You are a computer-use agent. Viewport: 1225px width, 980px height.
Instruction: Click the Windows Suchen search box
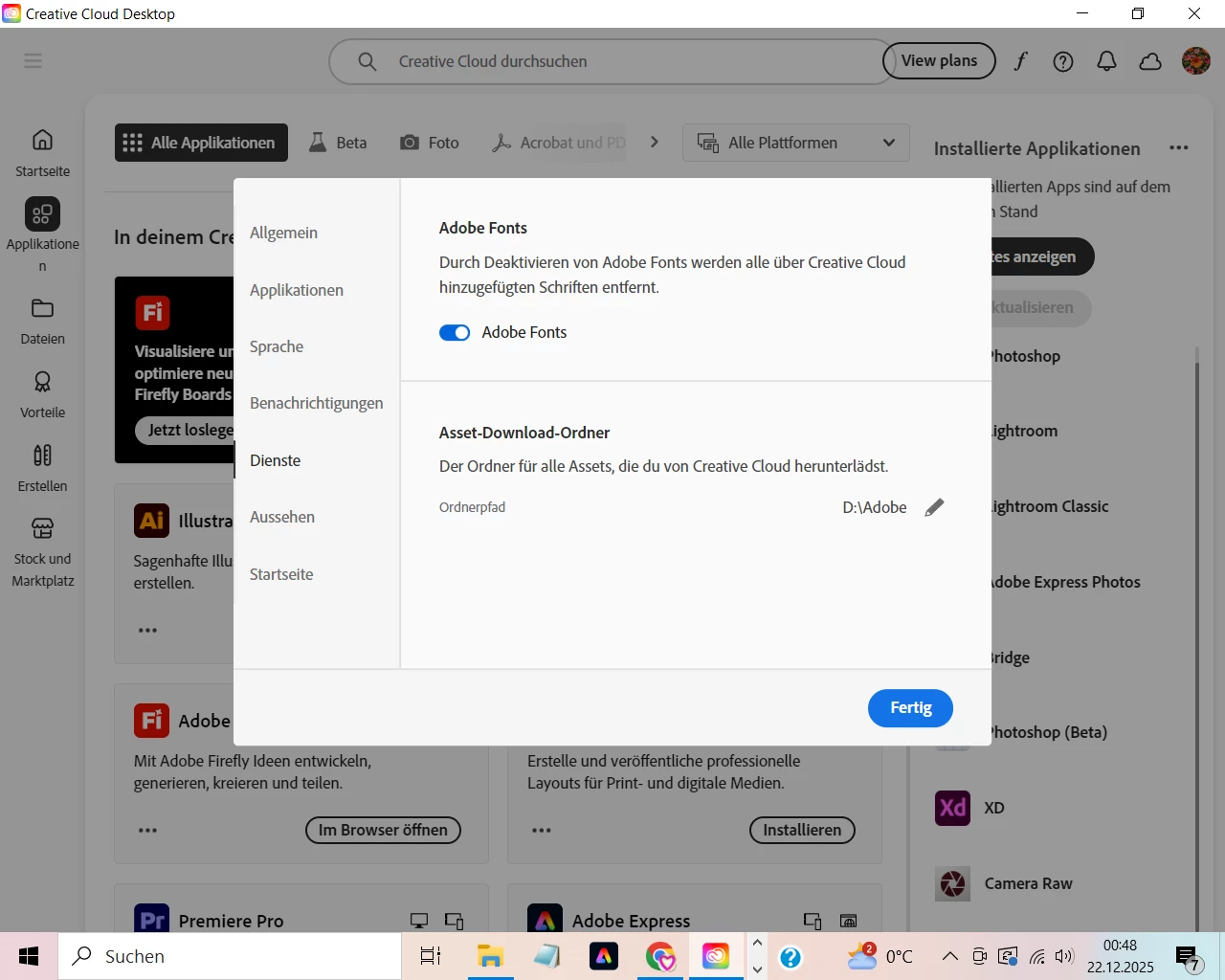[230, 956]
